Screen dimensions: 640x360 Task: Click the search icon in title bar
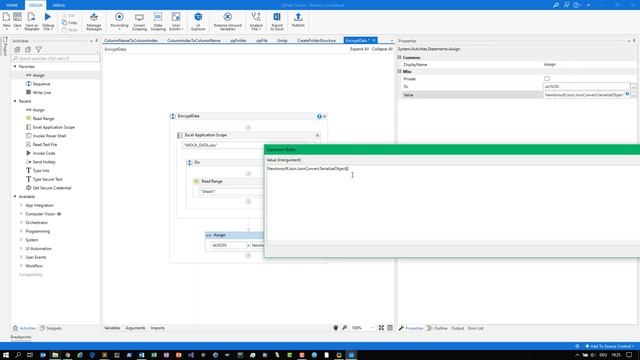556,5
